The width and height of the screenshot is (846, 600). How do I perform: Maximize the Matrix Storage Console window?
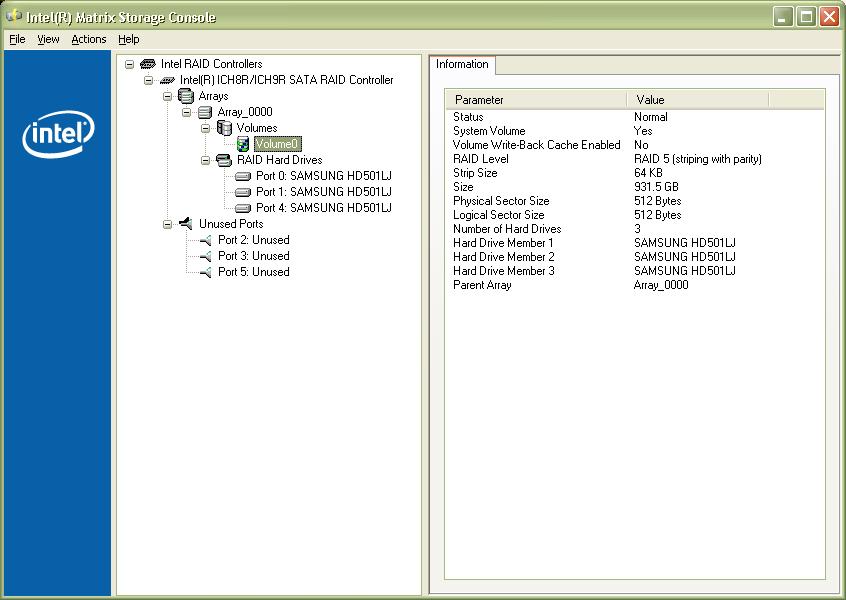click(806, 17)
